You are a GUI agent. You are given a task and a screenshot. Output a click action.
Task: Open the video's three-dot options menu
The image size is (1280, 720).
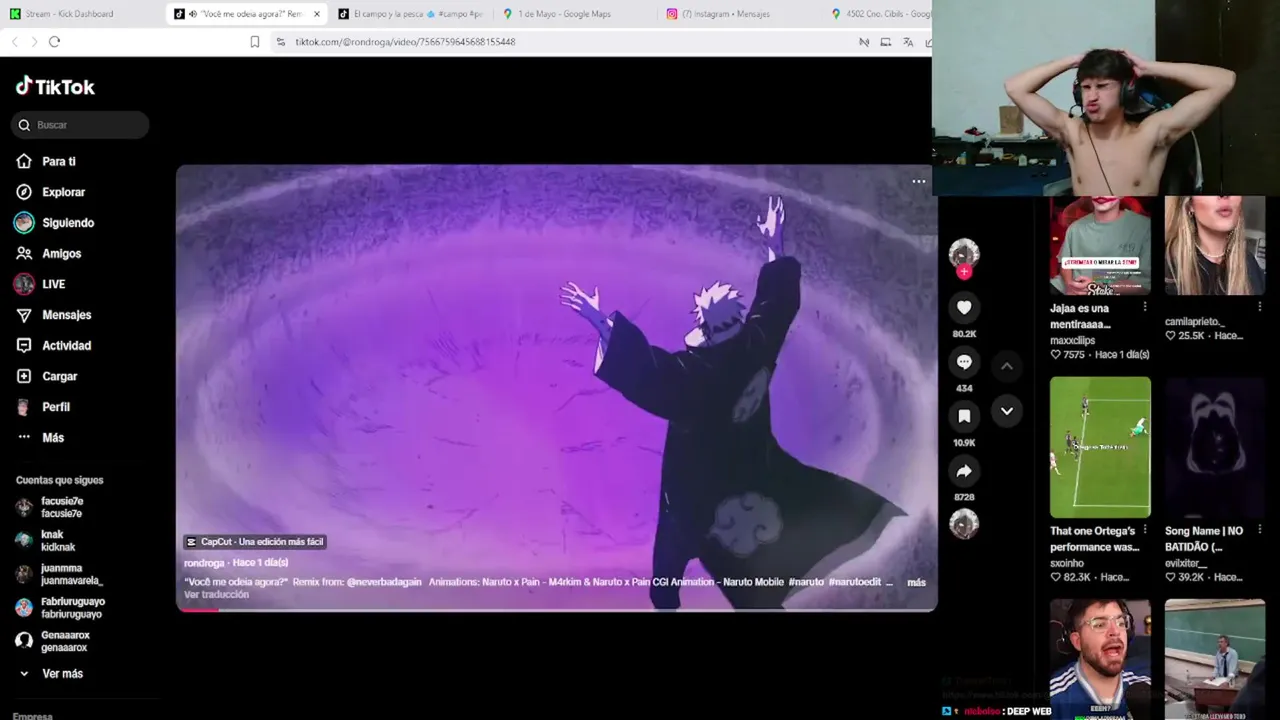[918, 182]
